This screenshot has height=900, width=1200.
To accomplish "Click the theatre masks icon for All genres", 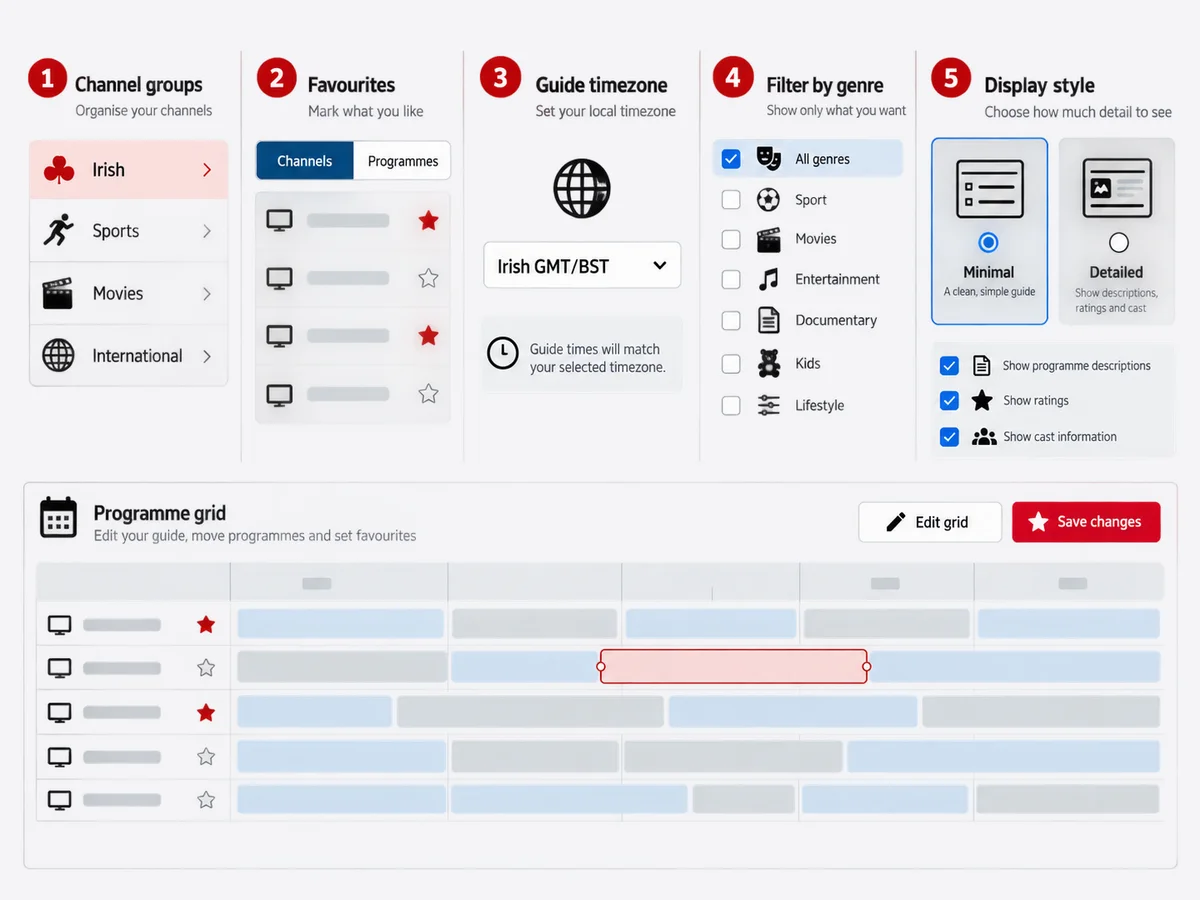I will (x=768, y=158).
